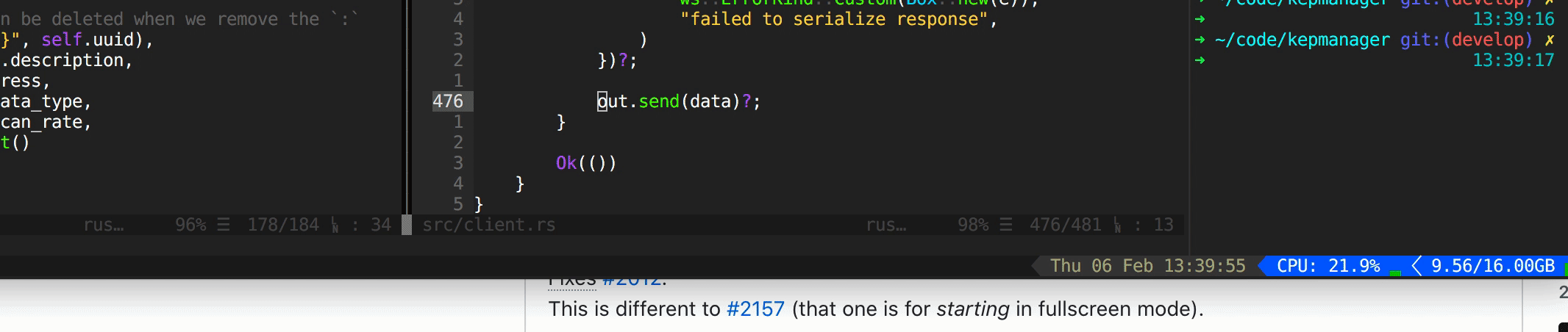
Task: Click the 98% position indicator in status line
Action: 973,225
